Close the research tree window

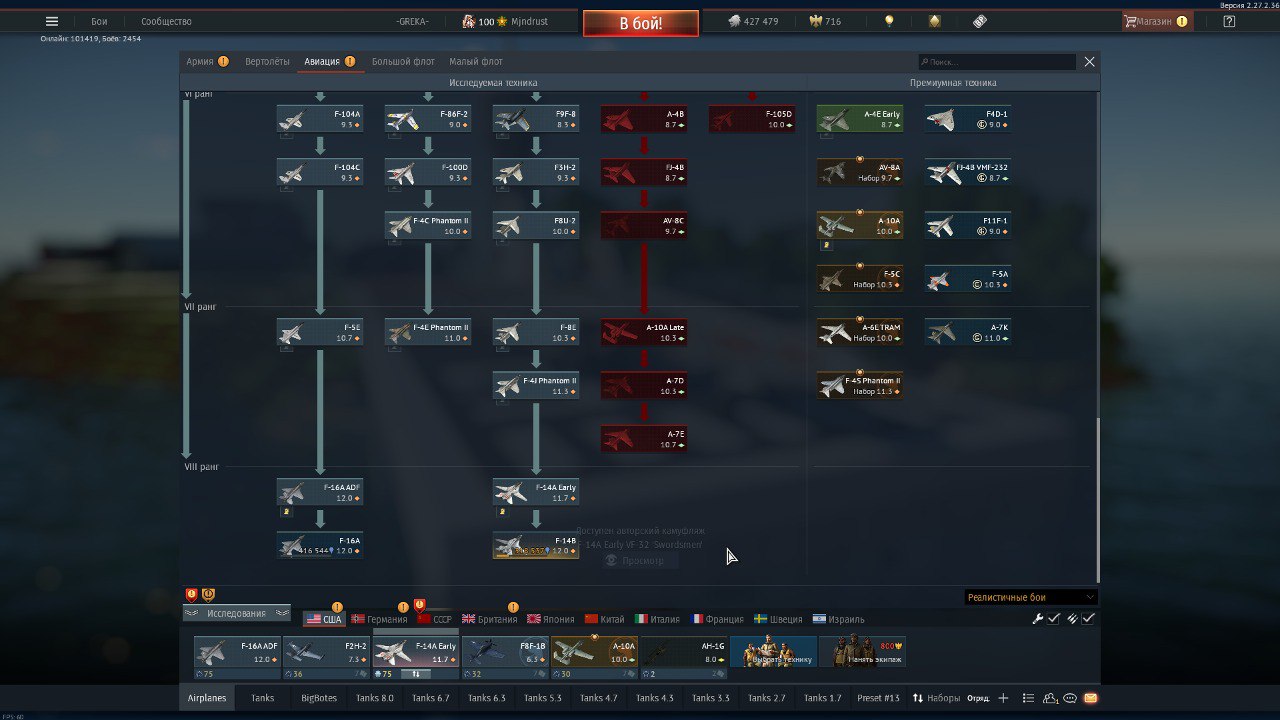point(1090,62)
